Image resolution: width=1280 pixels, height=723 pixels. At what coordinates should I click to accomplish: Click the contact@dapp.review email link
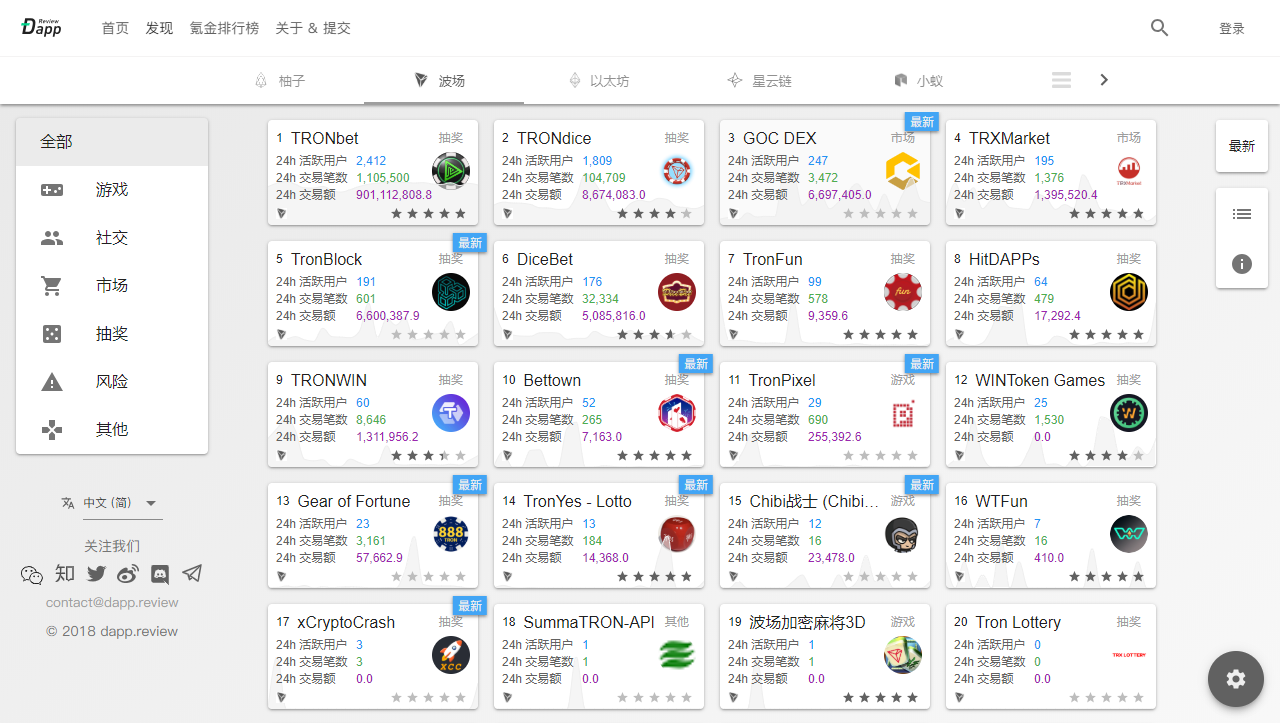(x=112, y=603)
